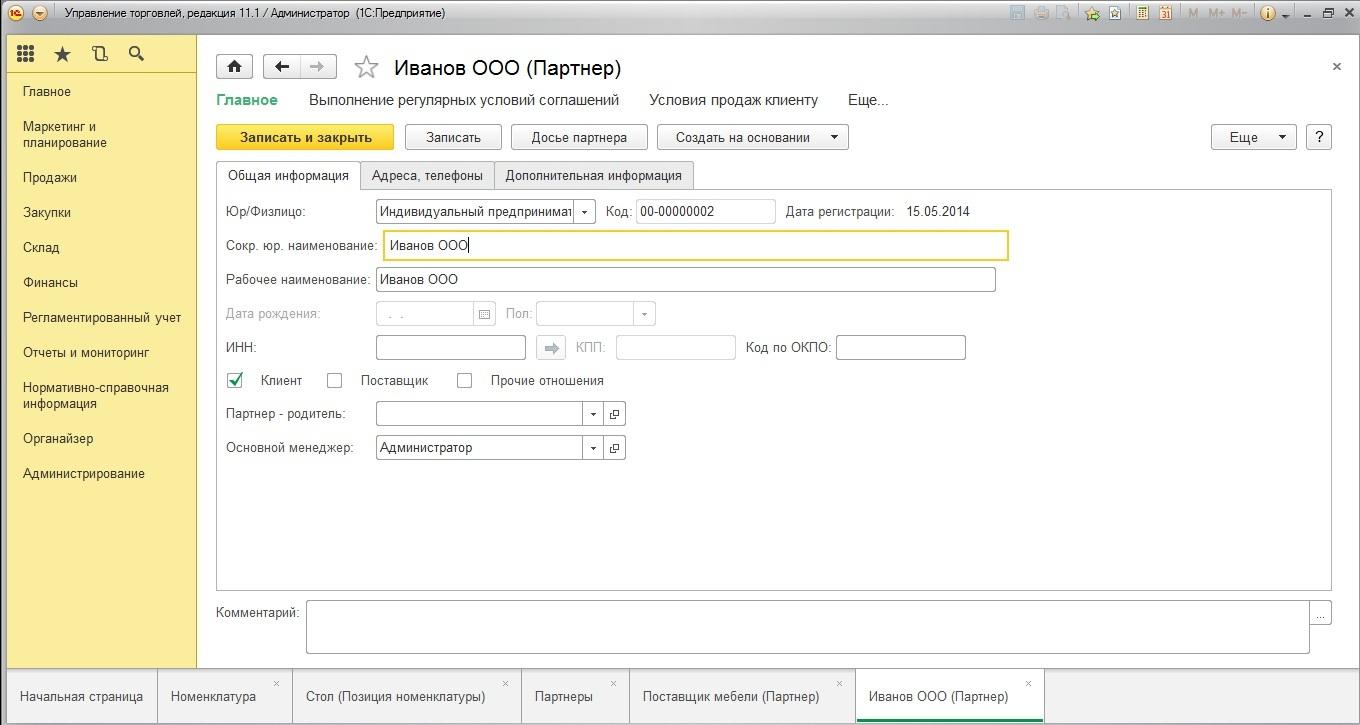Image resolution: width=1360 pixels, height=725 pixels.
Task: Check the Поставщик checkbox
Action: (335, 380)
